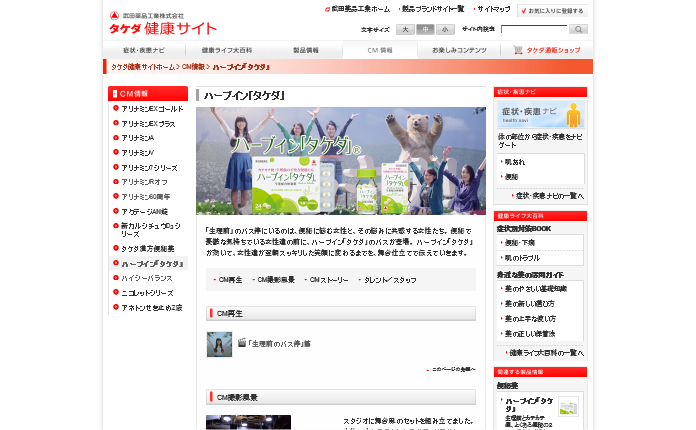Viewport: 696px width, 430px height.
Task: Click お気に入りに登録する button
Action: pyautogui.click(x=553, y=11)
